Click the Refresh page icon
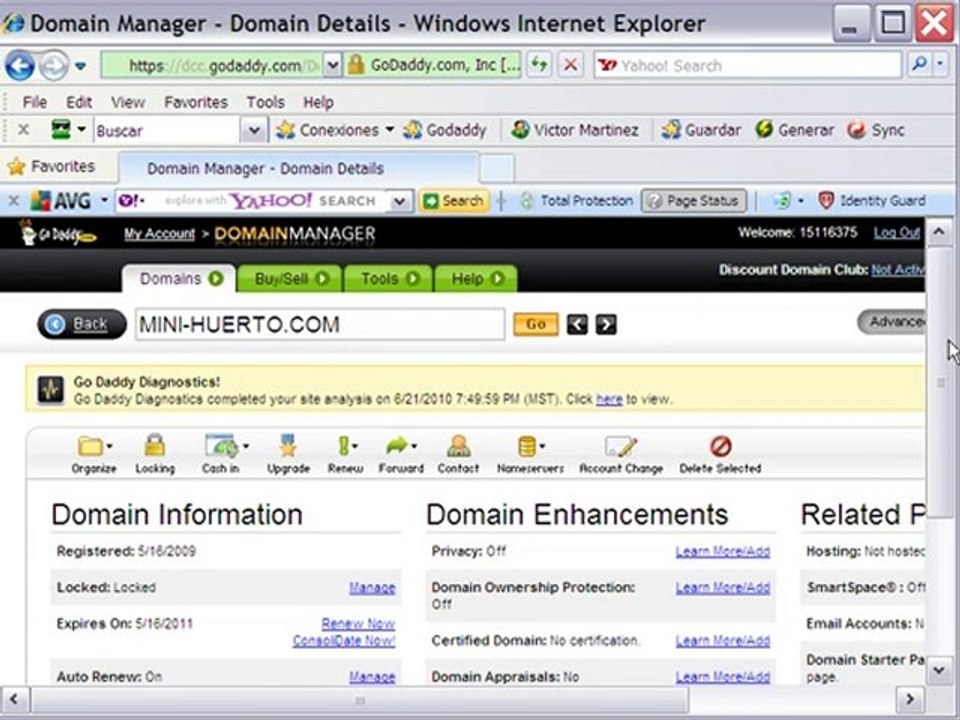The width and height of the screenshot is (960, 720). click(539, 65)
